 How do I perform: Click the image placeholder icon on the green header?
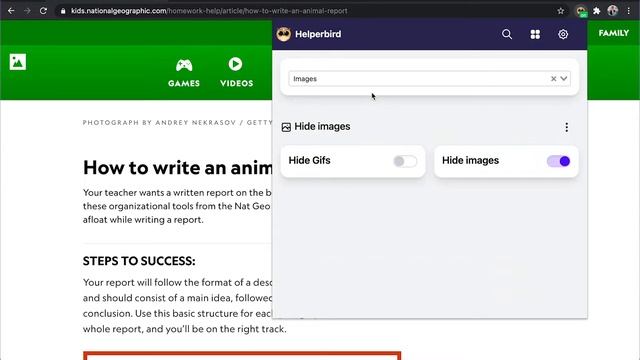[x=18, y=62]
